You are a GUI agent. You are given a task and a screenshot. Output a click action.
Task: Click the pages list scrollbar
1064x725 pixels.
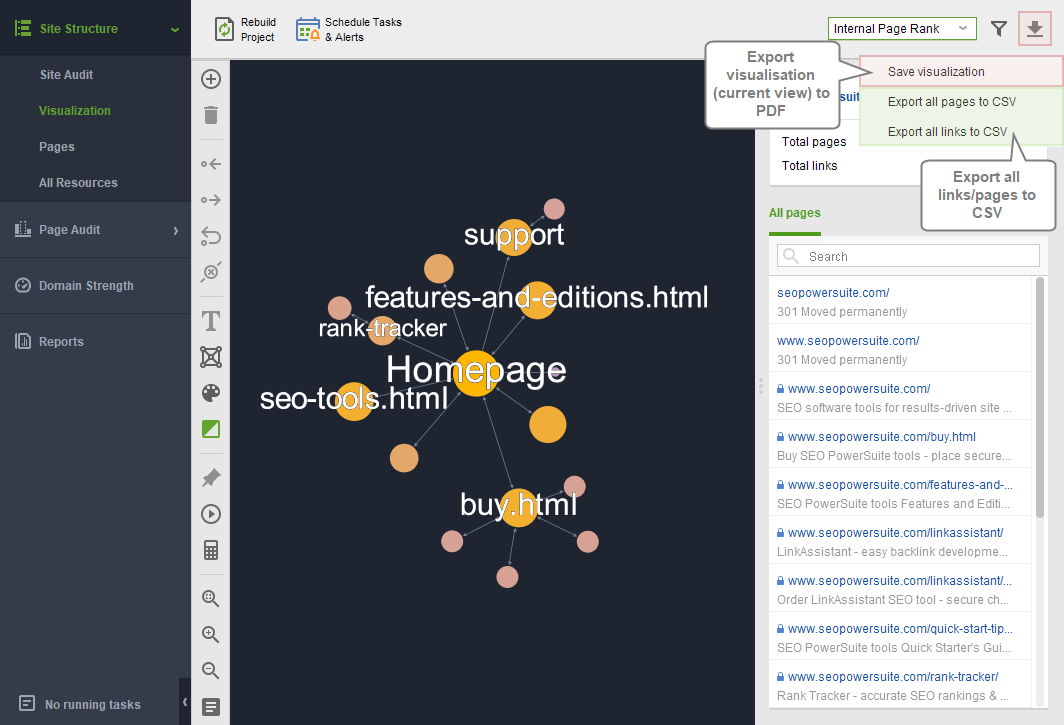(1040, 397)
